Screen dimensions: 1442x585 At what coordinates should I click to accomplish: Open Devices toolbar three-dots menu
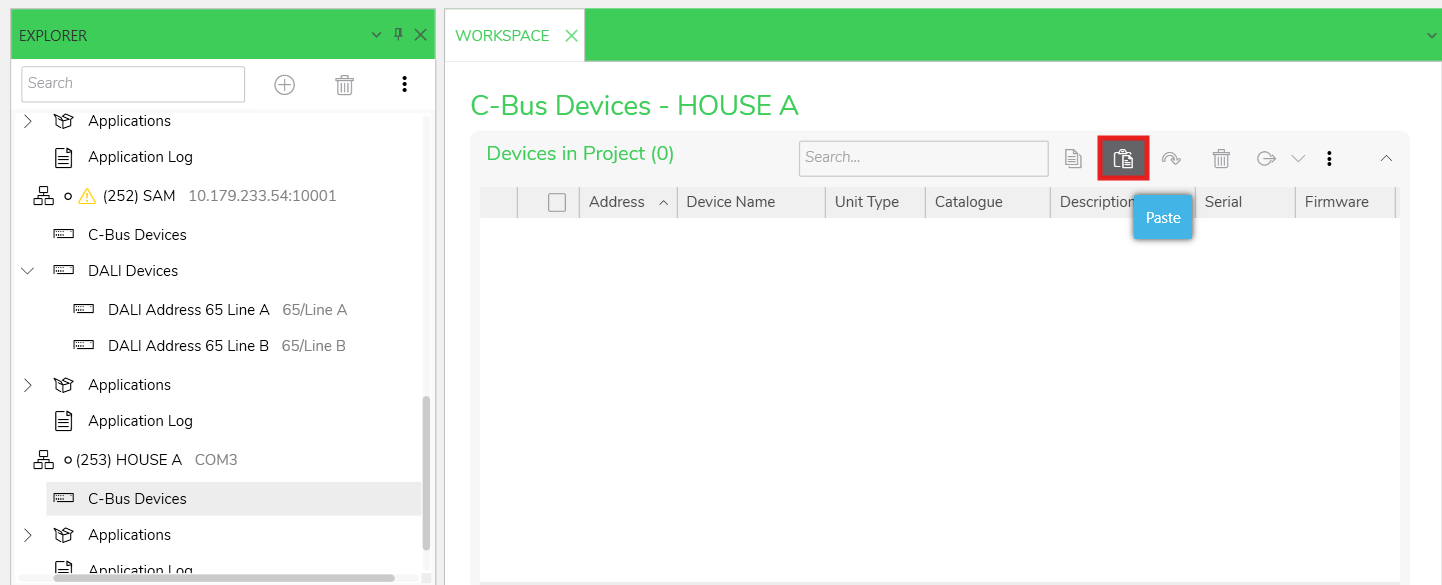click(1329, 158)
